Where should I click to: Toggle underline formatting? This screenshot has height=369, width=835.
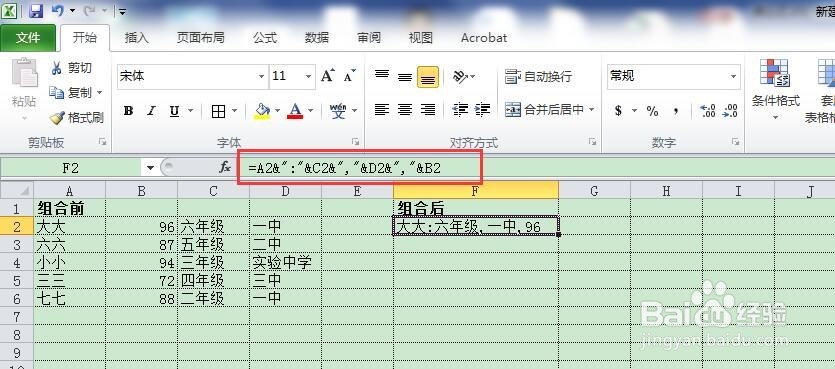pyautogui.click(x=174, y=111)
